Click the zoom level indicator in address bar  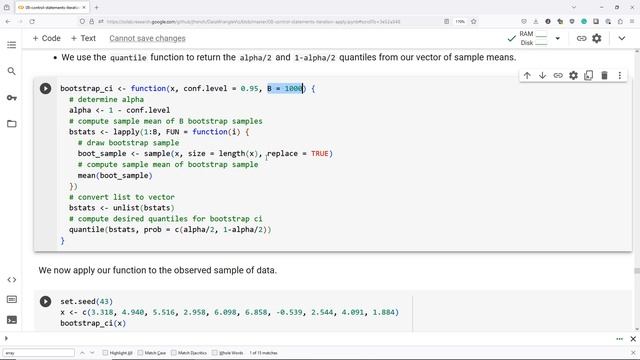click(460, 21)
